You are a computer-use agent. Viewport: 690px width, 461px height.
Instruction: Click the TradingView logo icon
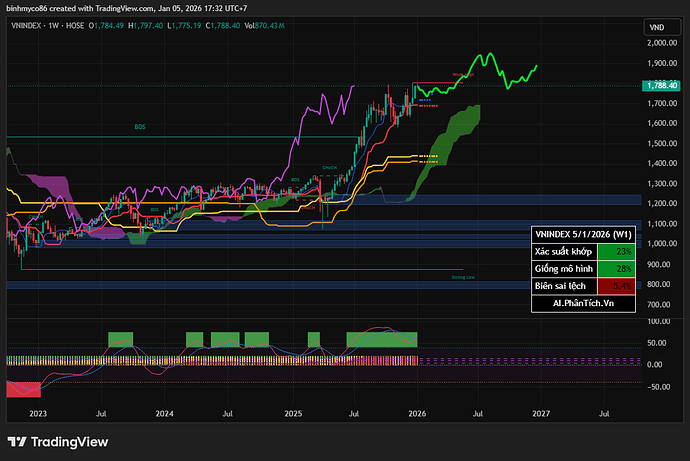click(x=17, y=442)
